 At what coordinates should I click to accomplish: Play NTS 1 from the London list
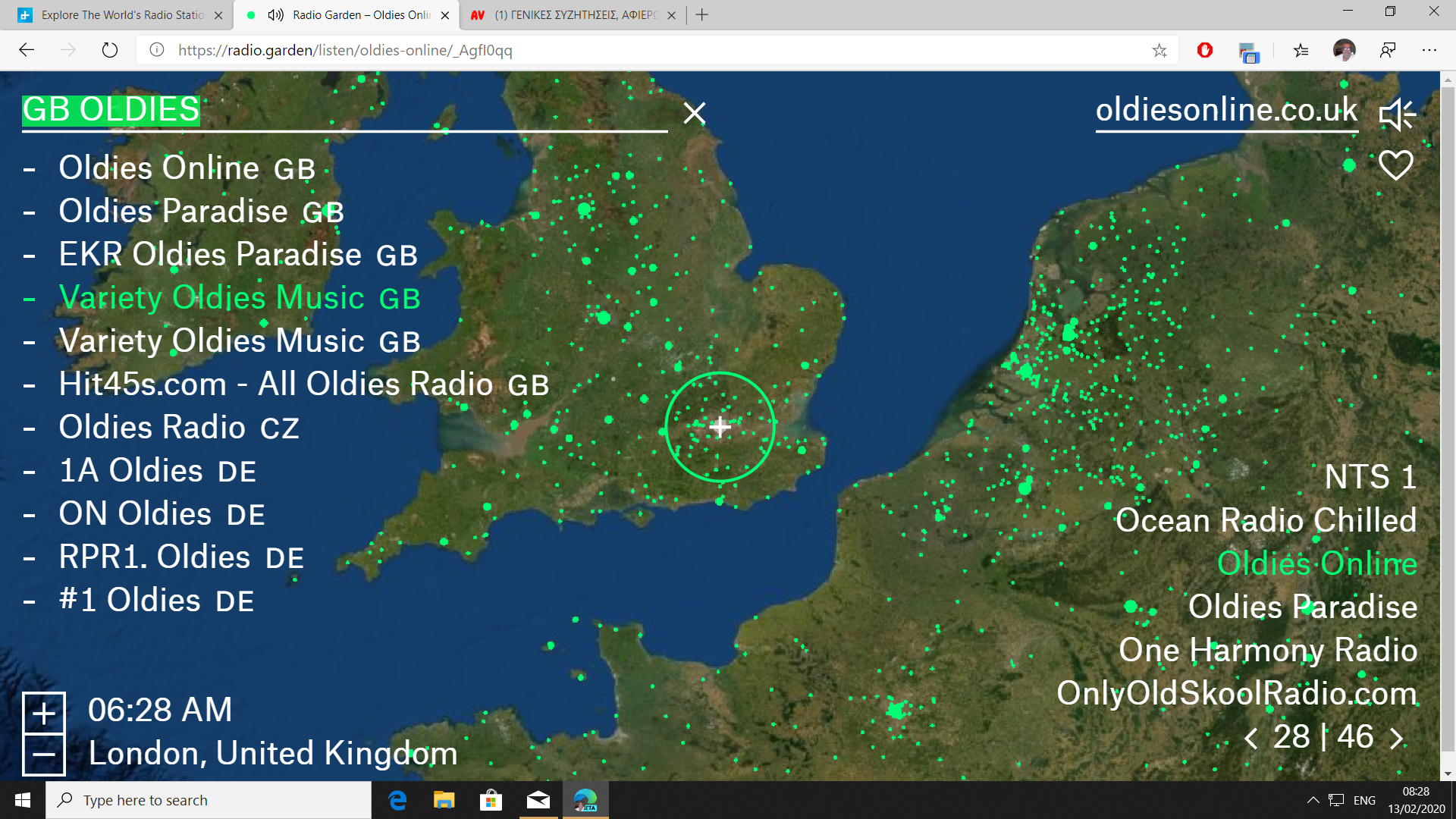(1370, 477)
